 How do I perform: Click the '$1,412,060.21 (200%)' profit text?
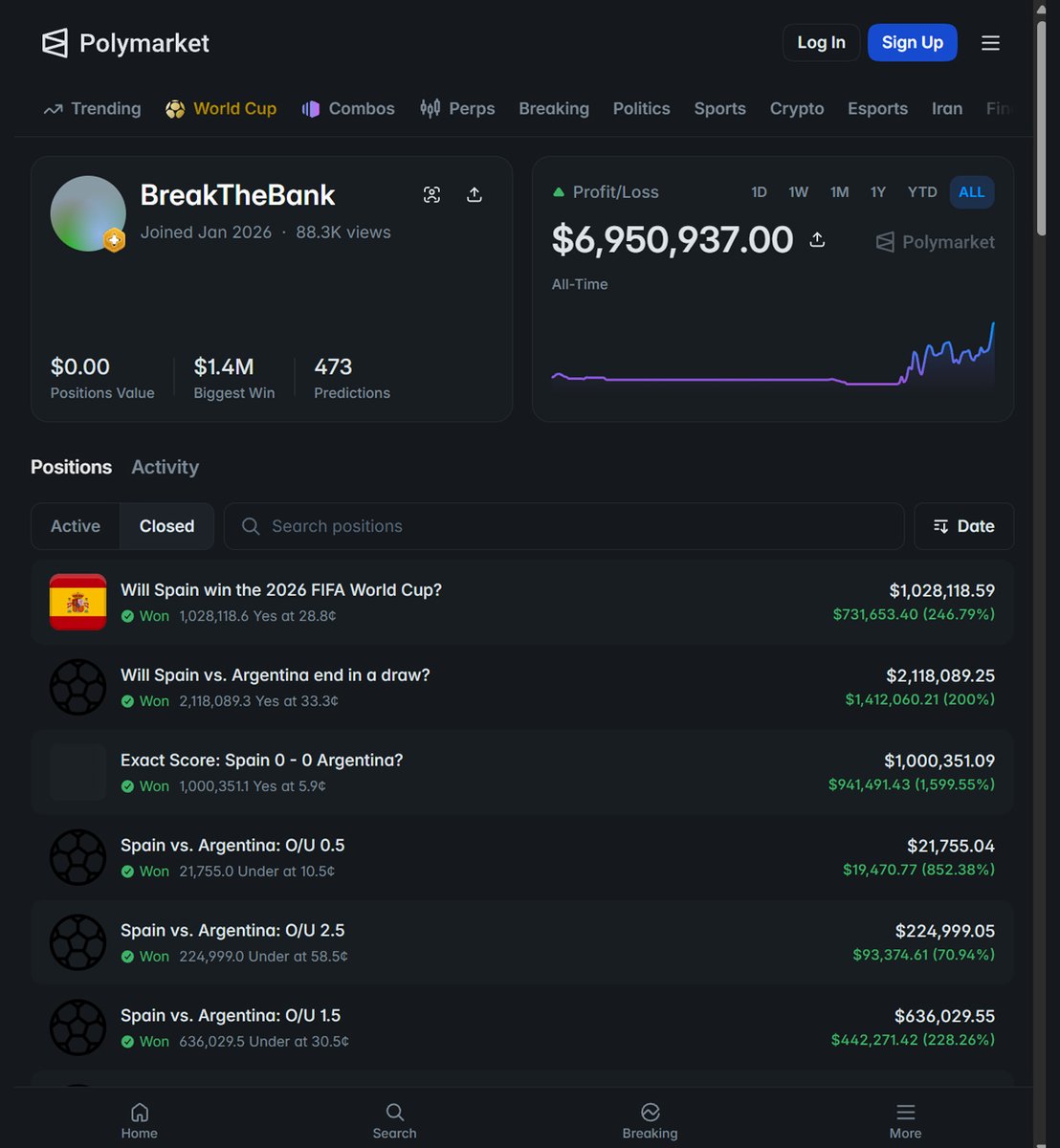click(920, 699)
